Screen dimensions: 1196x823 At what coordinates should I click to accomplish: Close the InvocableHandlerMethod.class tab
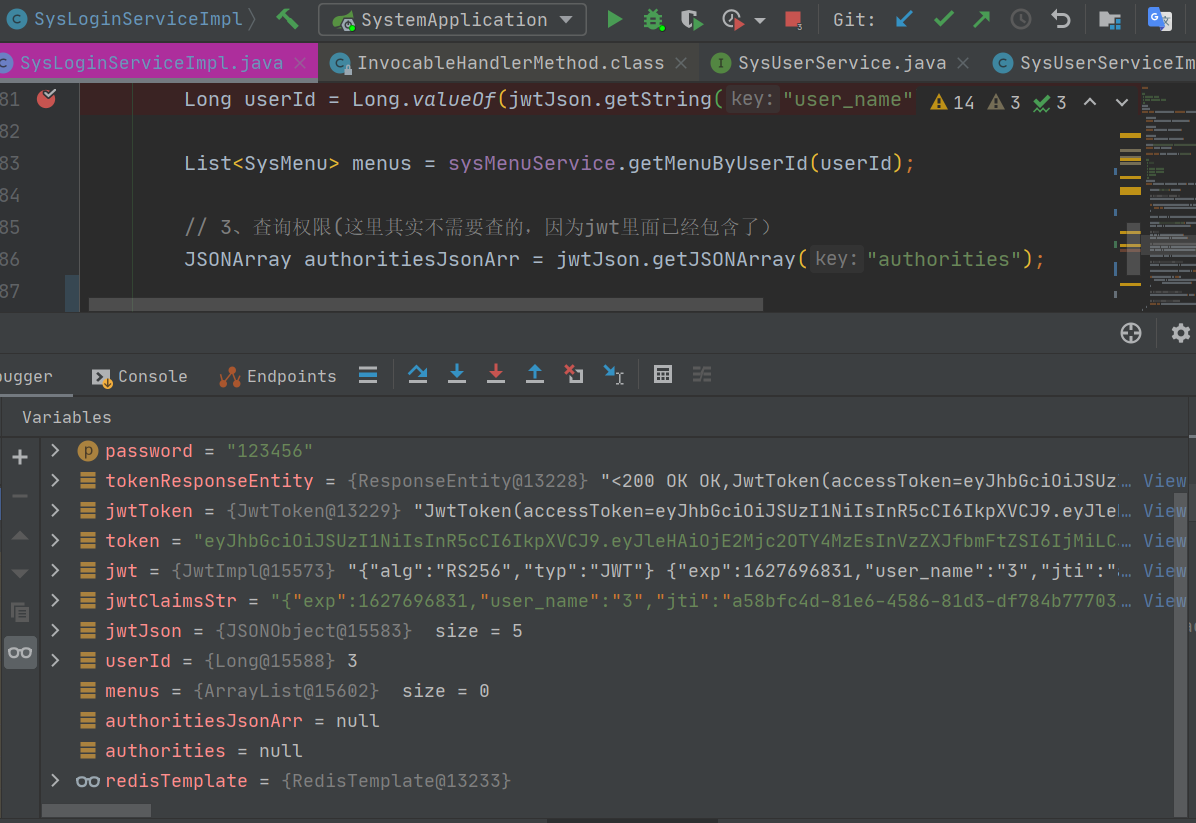[x=681, y=63]
